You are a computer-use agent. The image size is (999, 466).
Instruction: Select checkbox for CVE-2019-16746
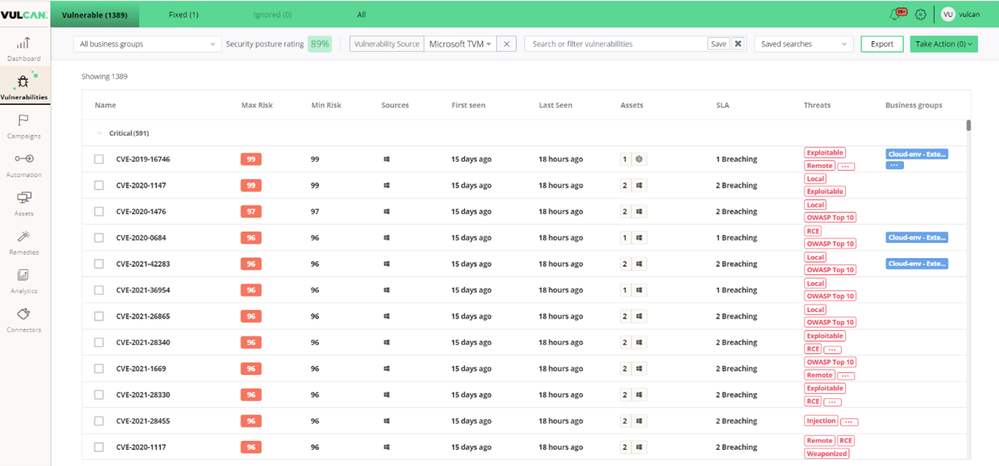click(99, 159)
